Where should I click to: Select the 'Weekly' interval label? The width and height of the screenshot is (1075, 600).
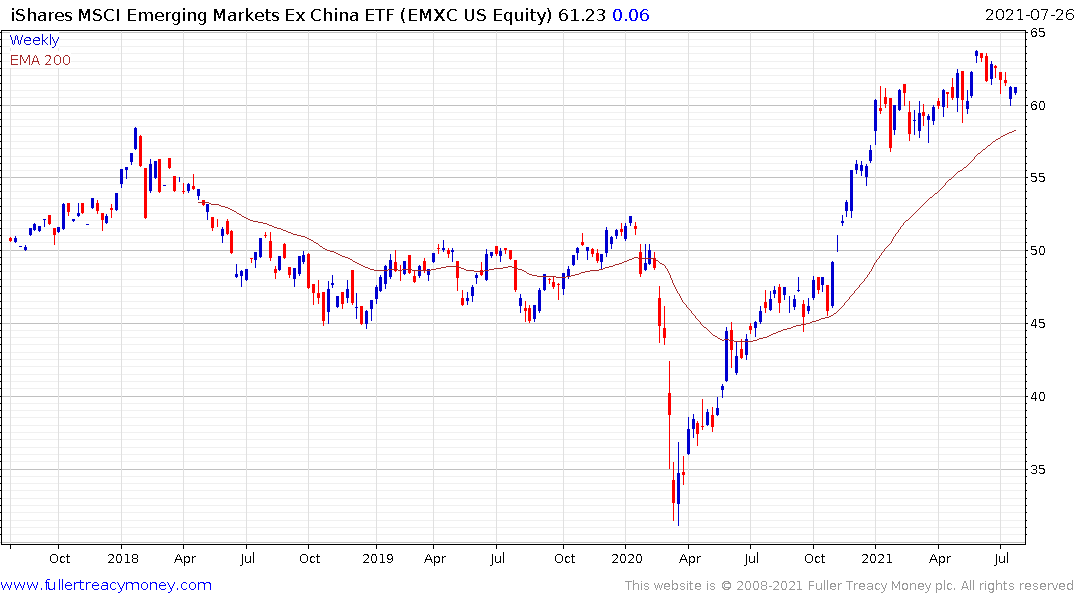[34, 40]
